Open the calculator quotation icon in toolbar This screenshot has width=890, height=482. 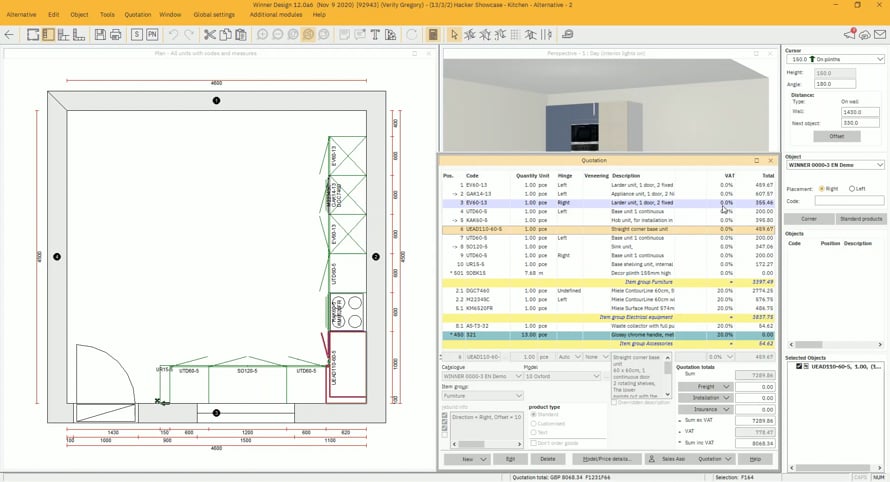[x=433, y=35]
